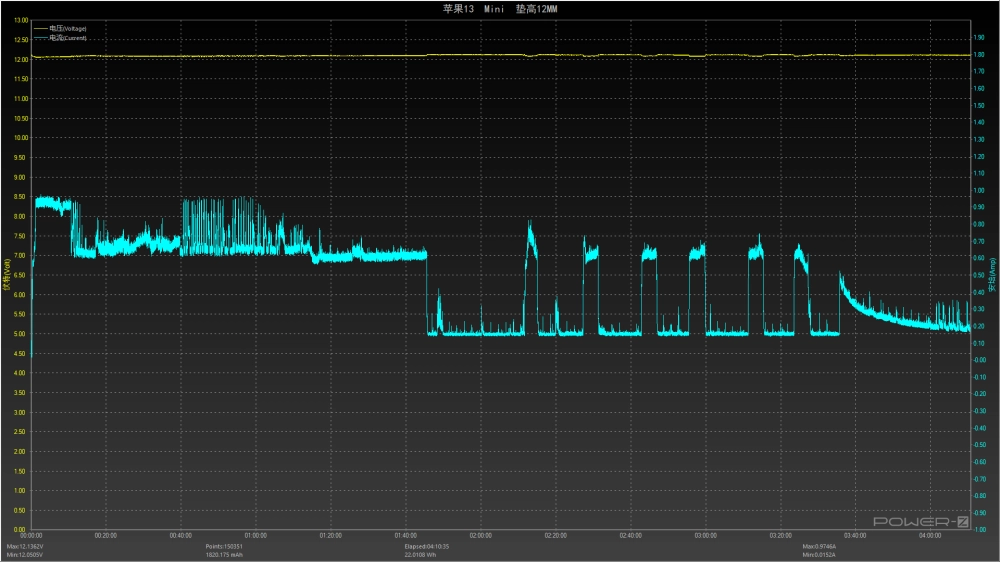Click the 01:20:00 time axis label
This screenshot has width=1000, height=562.
(x=331, y=536)
